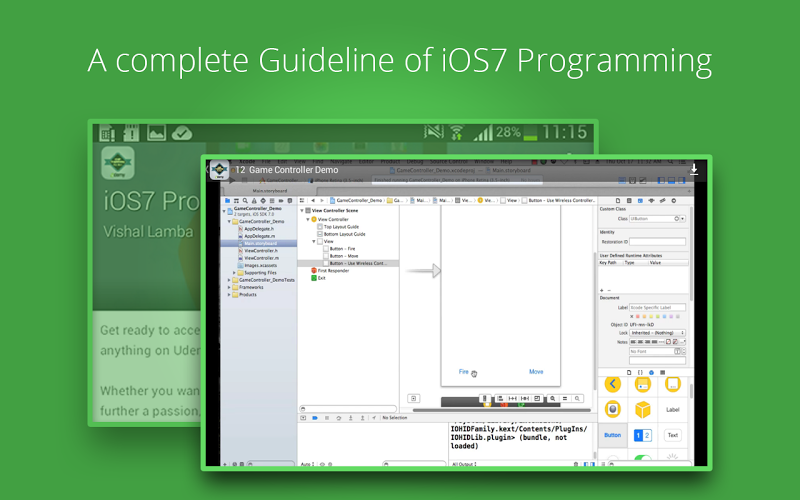Screen dimensions: 800x500
Task: Select Main.storyboard in the file navigator
Action: pos(259,243)
